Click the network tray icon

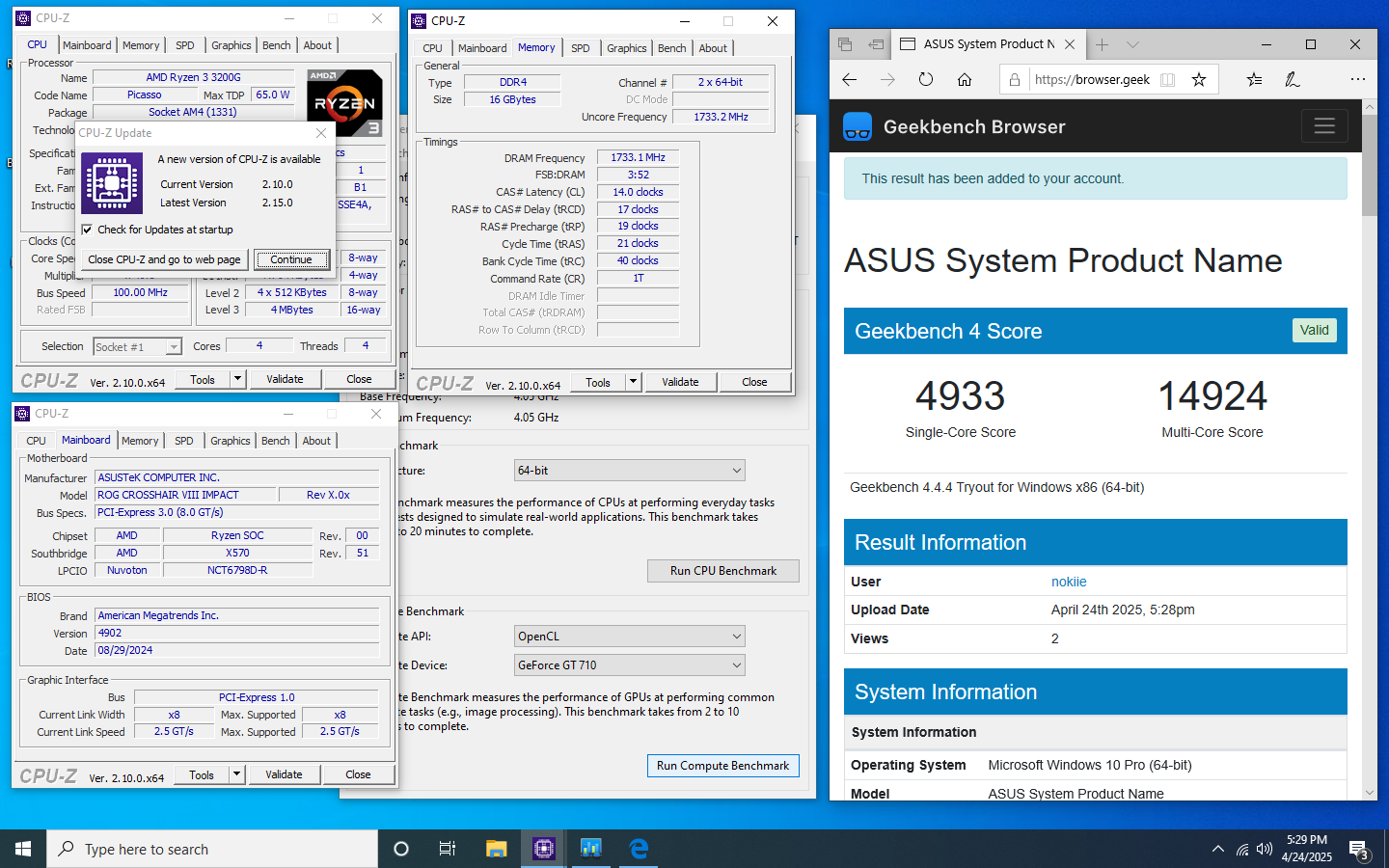click(x=1242, y=850)
